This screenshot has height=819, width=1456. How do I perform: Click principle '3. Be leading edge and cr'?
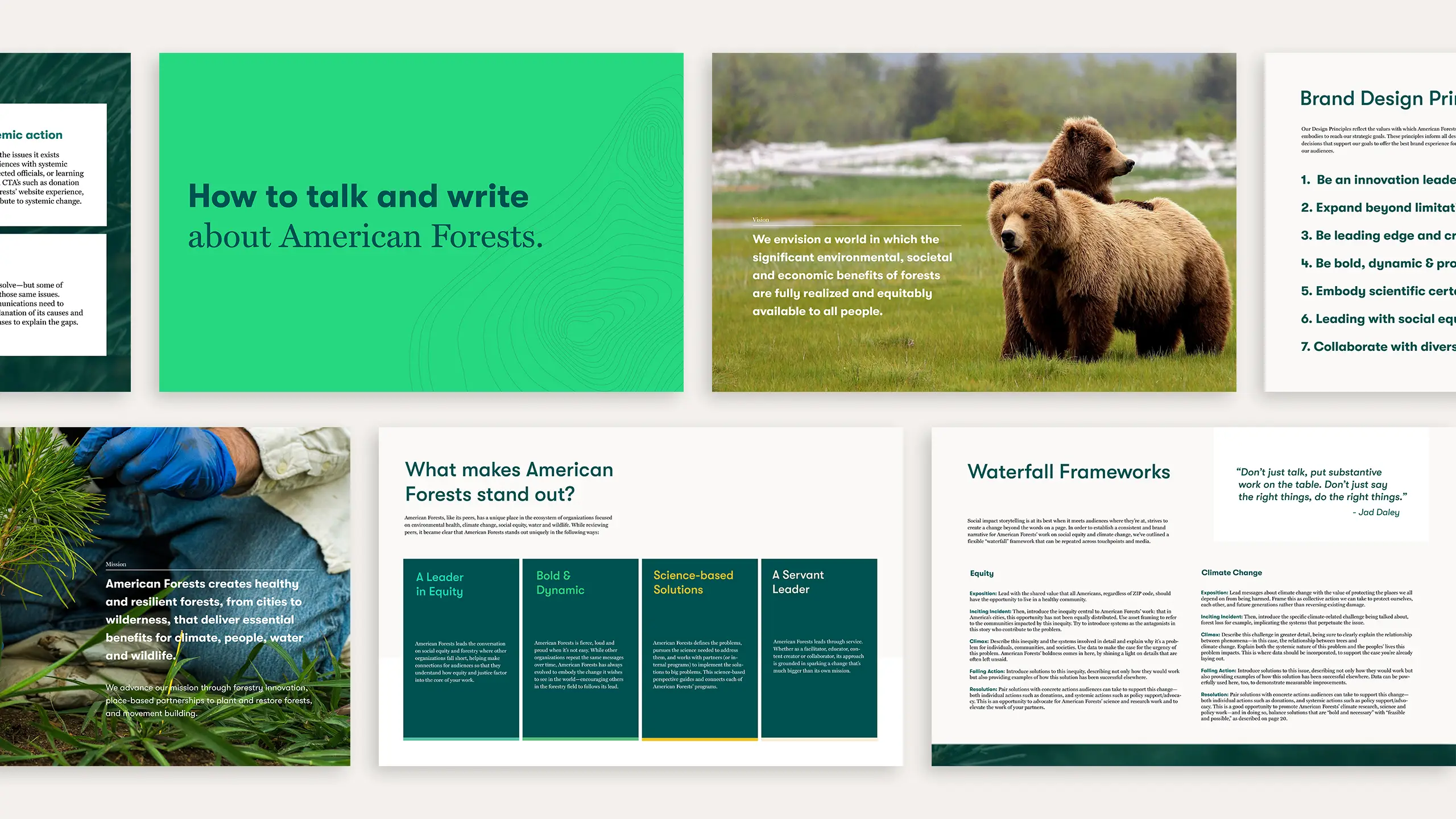coord(1378,235)
